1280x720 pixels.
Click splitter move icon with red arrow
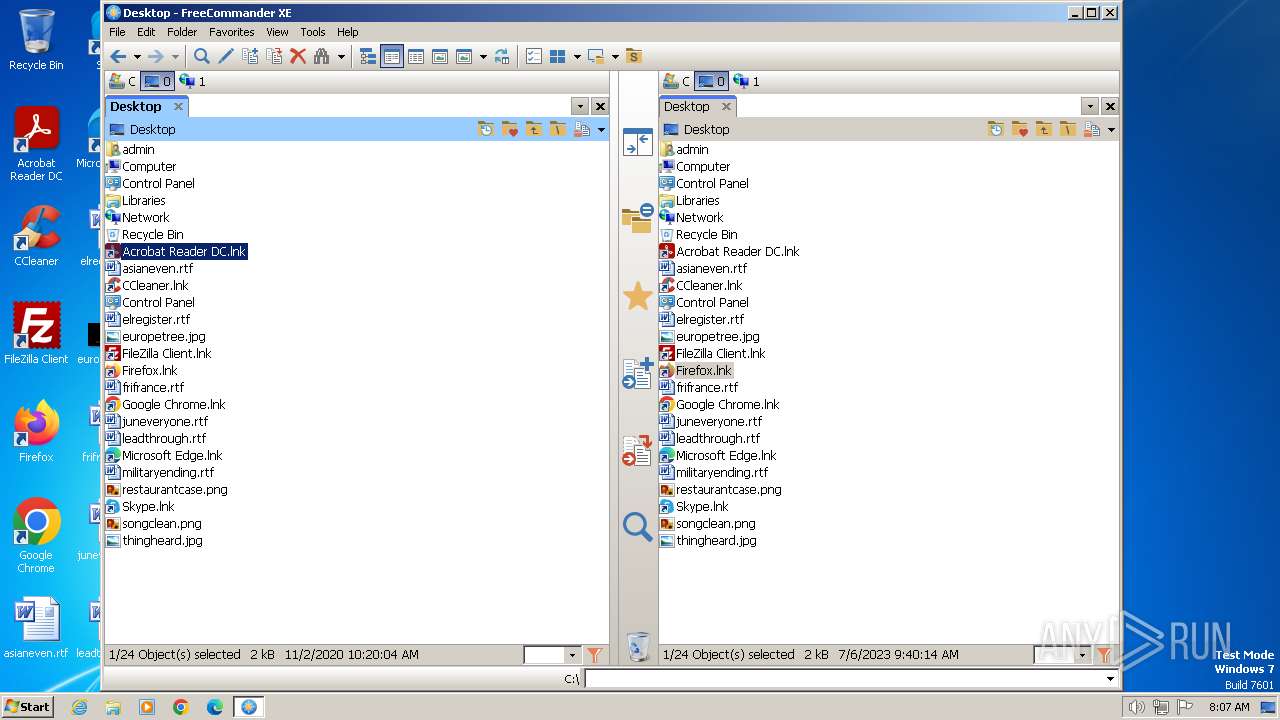(637, 451)
